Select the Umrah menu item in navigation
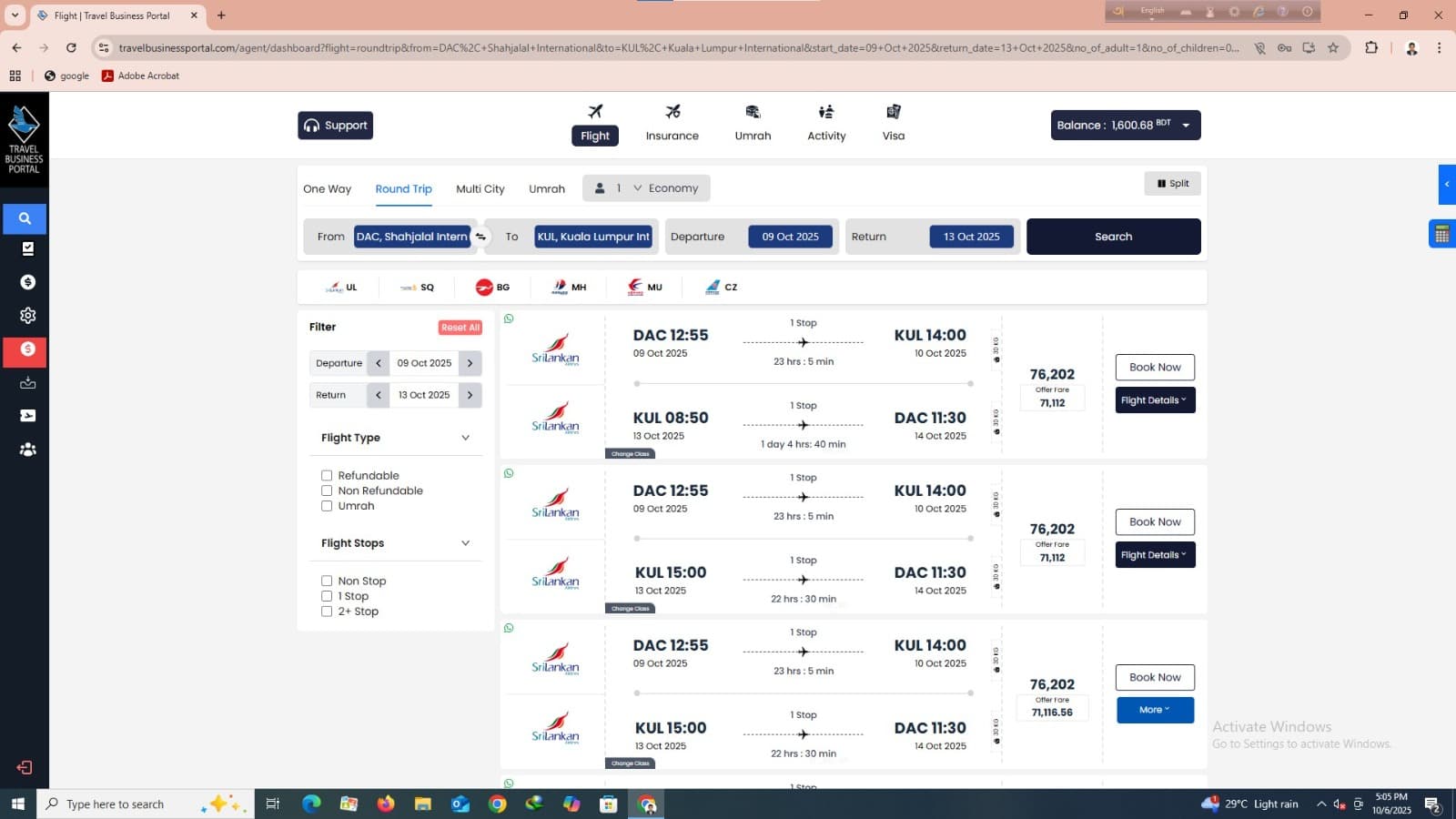The image size is (1456, 819). click(x=752, y=123)
